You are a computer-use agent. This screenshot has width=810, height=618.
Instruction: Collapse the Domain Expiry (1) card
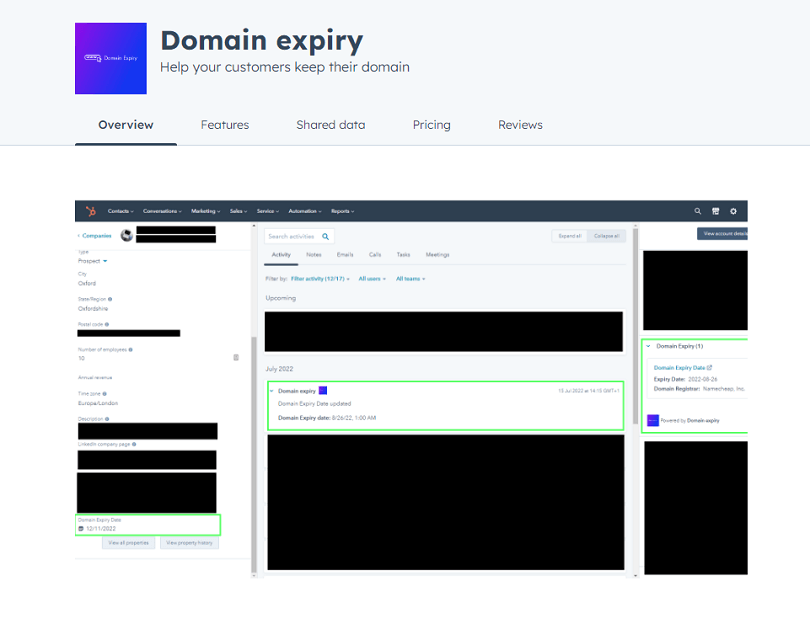(648, 346)
